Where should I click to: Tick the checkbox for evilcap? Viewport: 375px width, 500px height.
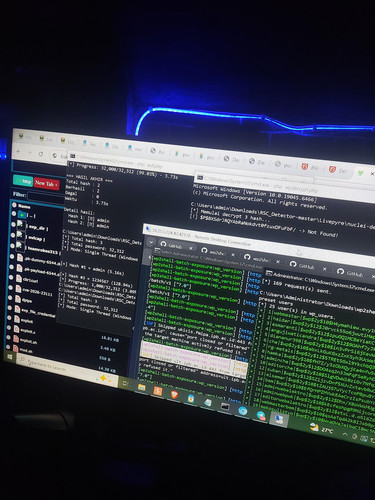[13, 235]
